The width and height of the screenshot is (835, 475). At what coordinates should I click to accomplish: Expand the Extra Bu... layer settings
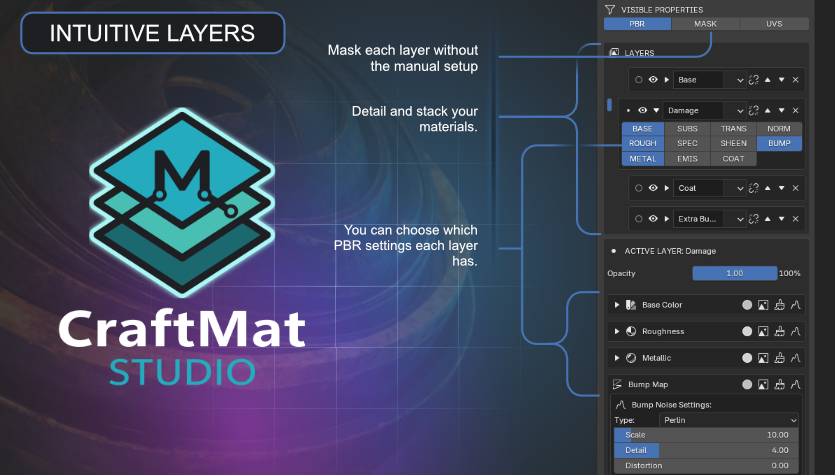[667, 219]
